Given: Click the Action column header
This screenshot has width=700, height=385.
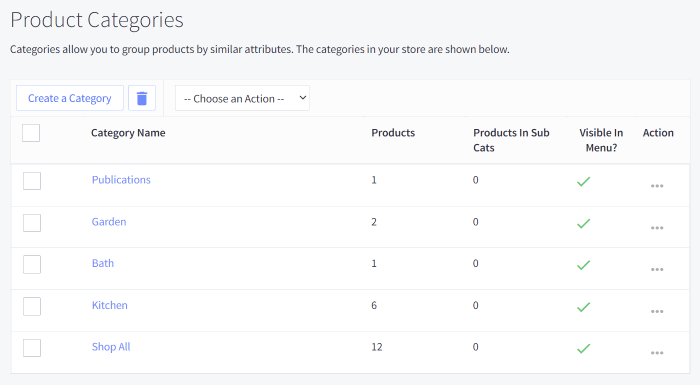Looking at the screenshot, I should pos(658,133).
